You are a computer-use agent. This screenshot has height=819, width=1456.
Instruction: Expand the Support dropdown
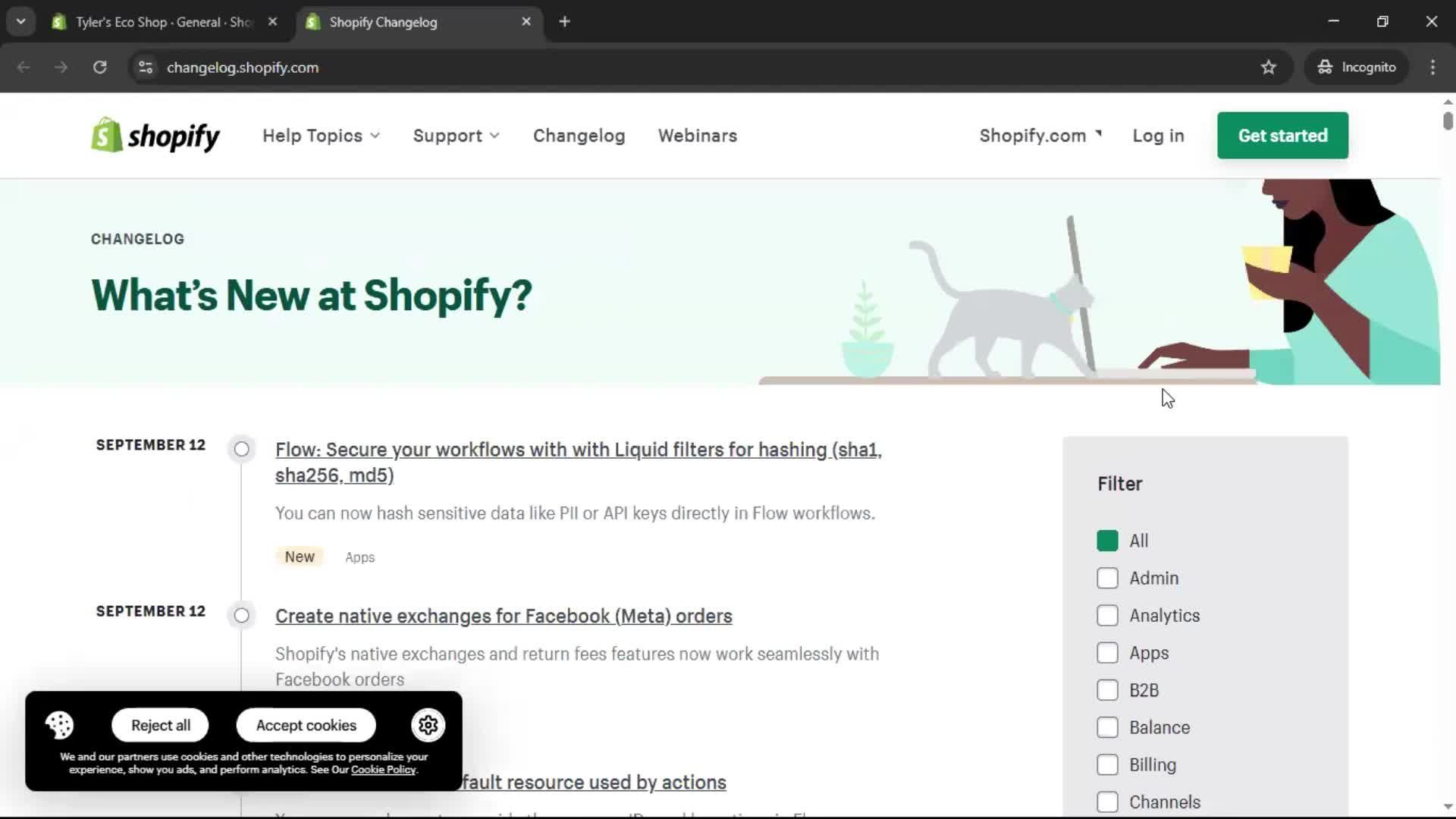coord(456,136)
